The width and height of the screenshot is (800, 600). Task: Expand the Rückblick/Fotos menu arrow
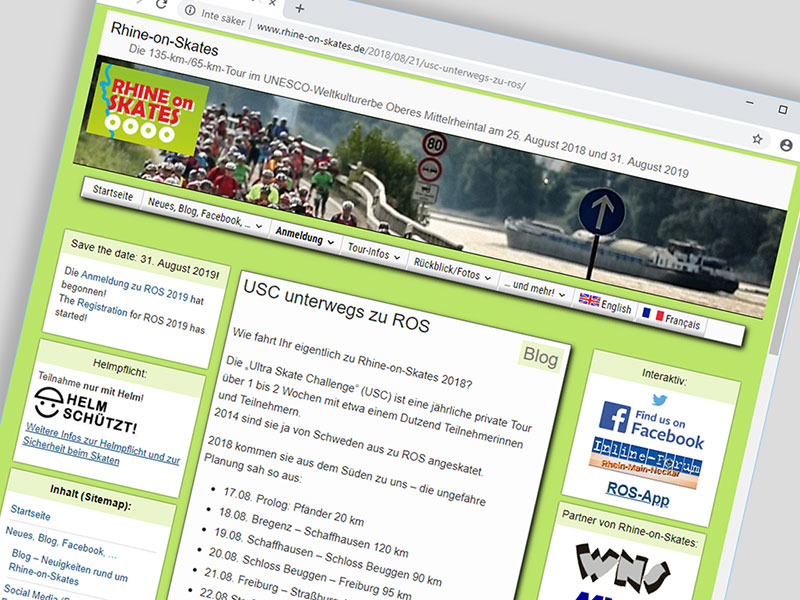click(x=488, y=278)
